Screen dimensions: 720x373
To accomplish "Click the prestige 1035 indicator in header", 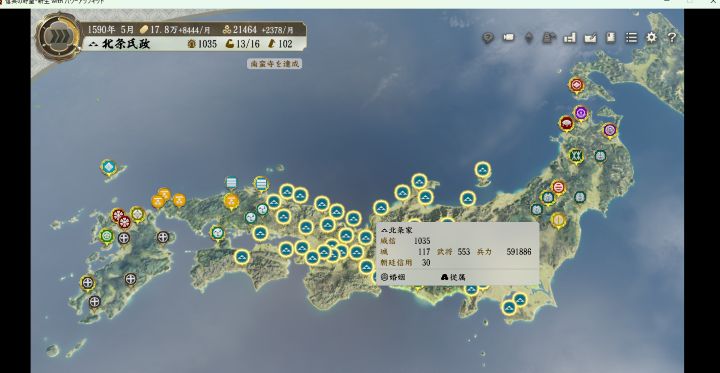I will 202,44.
